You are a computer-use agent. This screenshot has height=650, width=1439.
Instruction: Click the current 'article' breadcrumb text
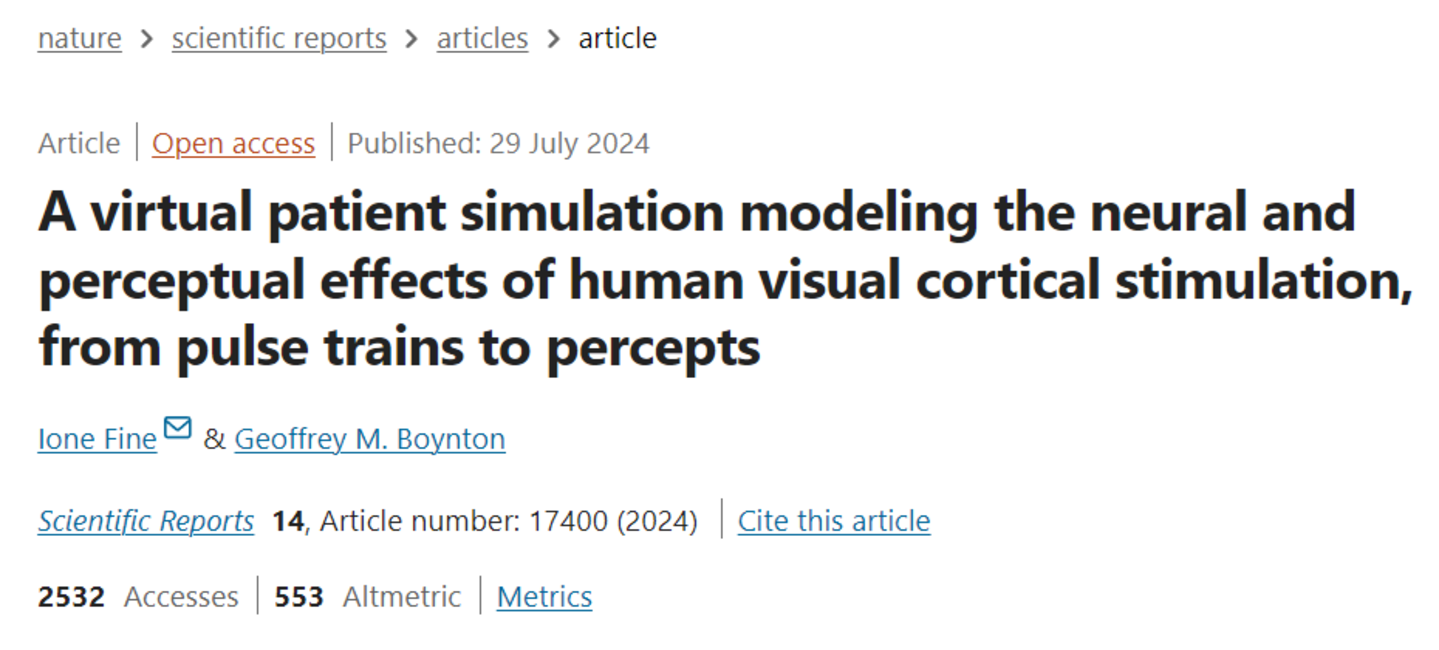pyautogui.click(x=617, y=39)
